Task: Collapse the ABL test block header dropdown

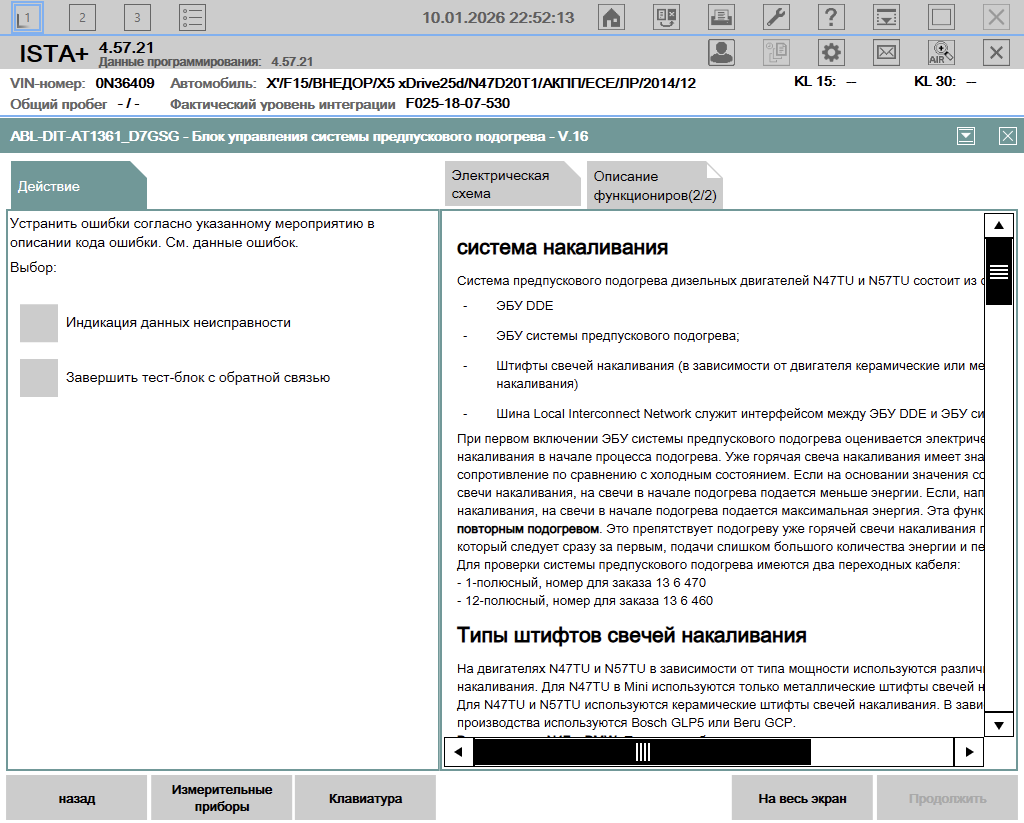Action: click(x=965, y=136)
